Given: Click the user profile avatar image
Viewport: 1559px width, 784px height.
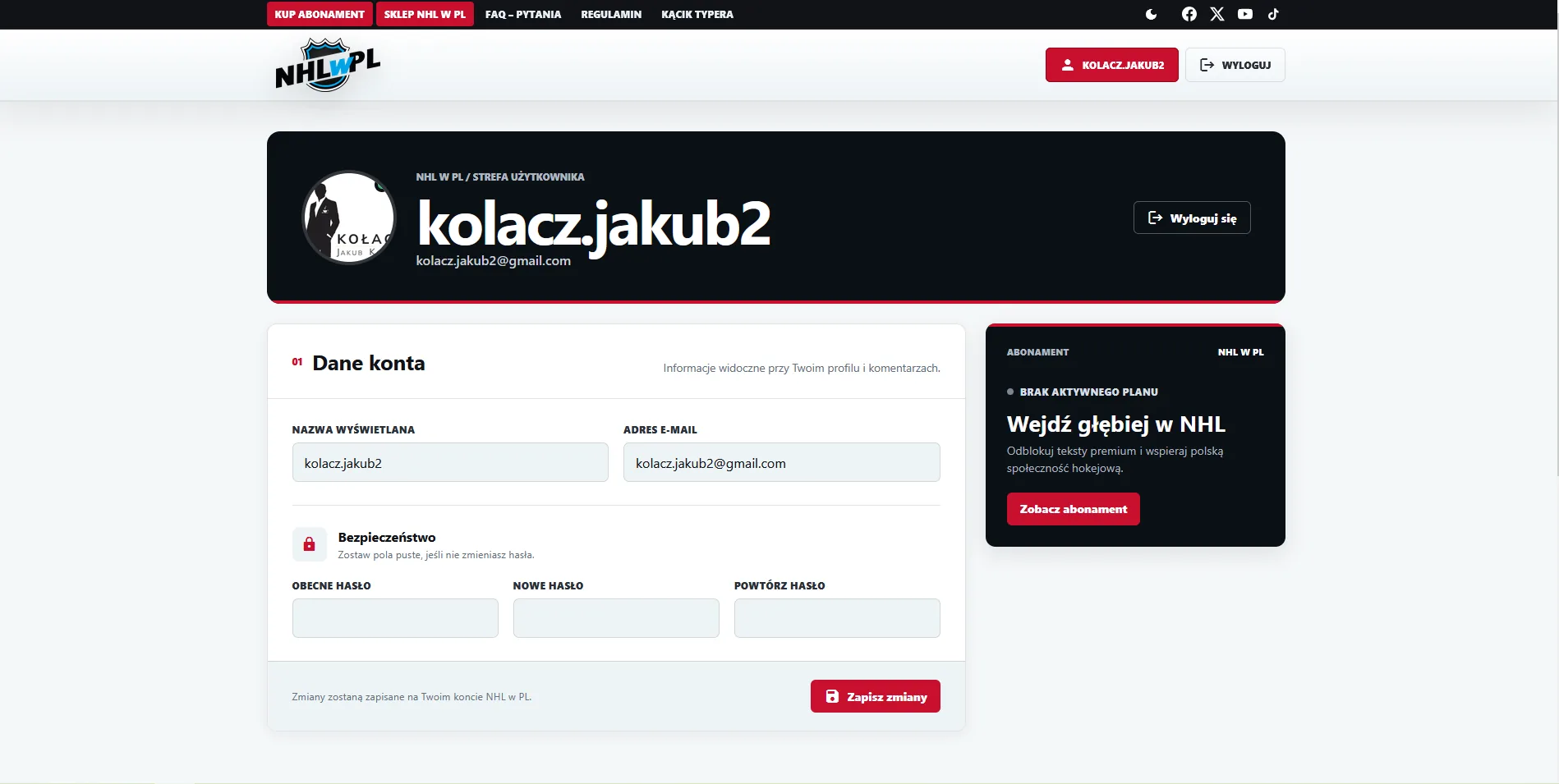Looking at the screenshot, I should point(349,218).
